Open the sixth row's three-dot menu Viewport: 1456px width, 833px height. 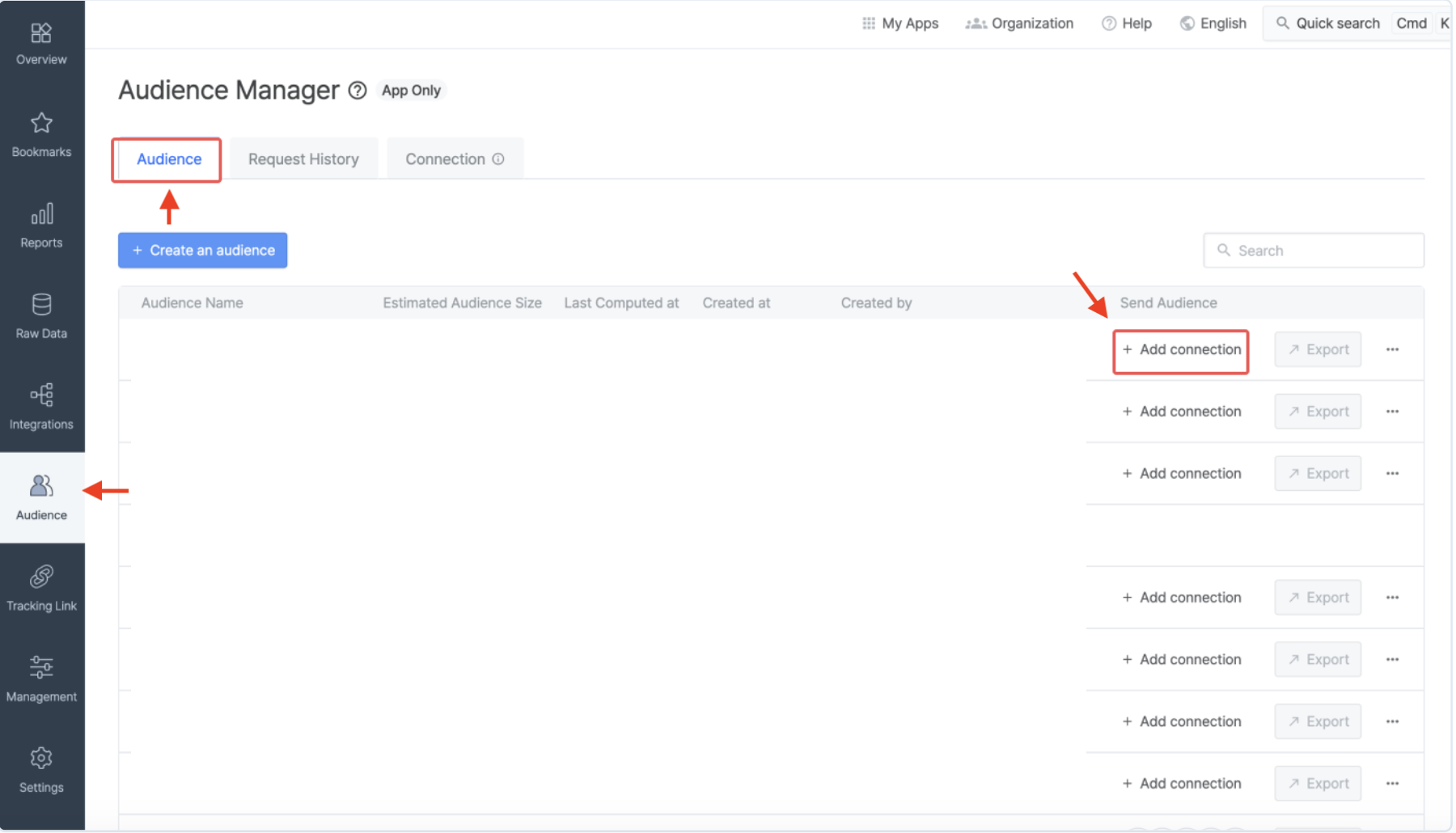tap(1392, 721)
